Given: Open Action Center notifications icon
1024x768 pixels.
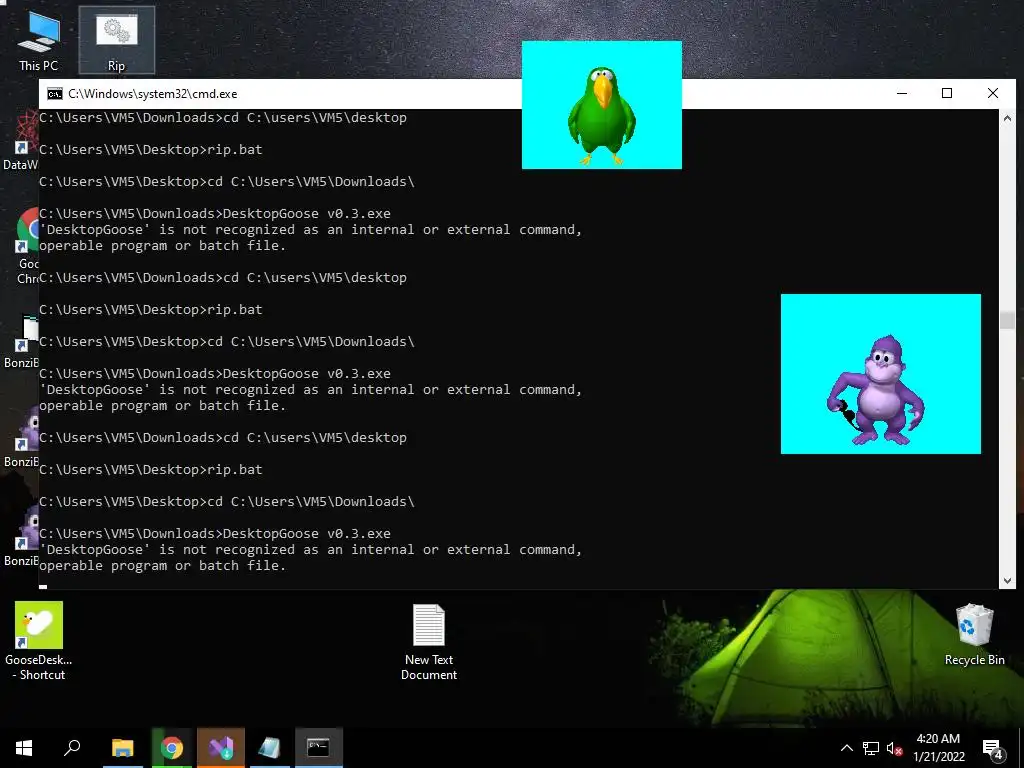Looking at the screenshot, I should point(993,749).
